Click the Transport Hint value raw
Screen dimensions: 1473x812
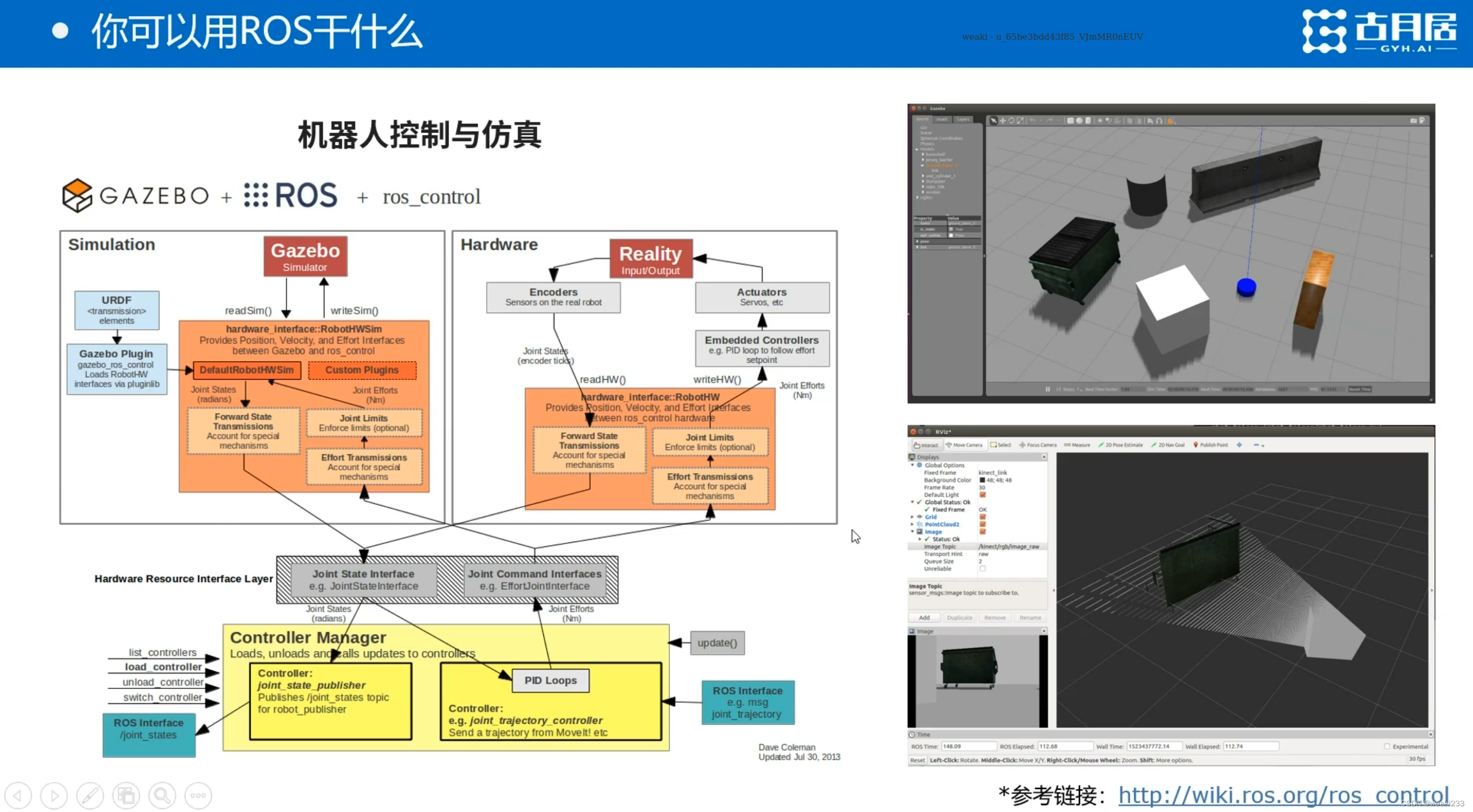pos(983,554)
